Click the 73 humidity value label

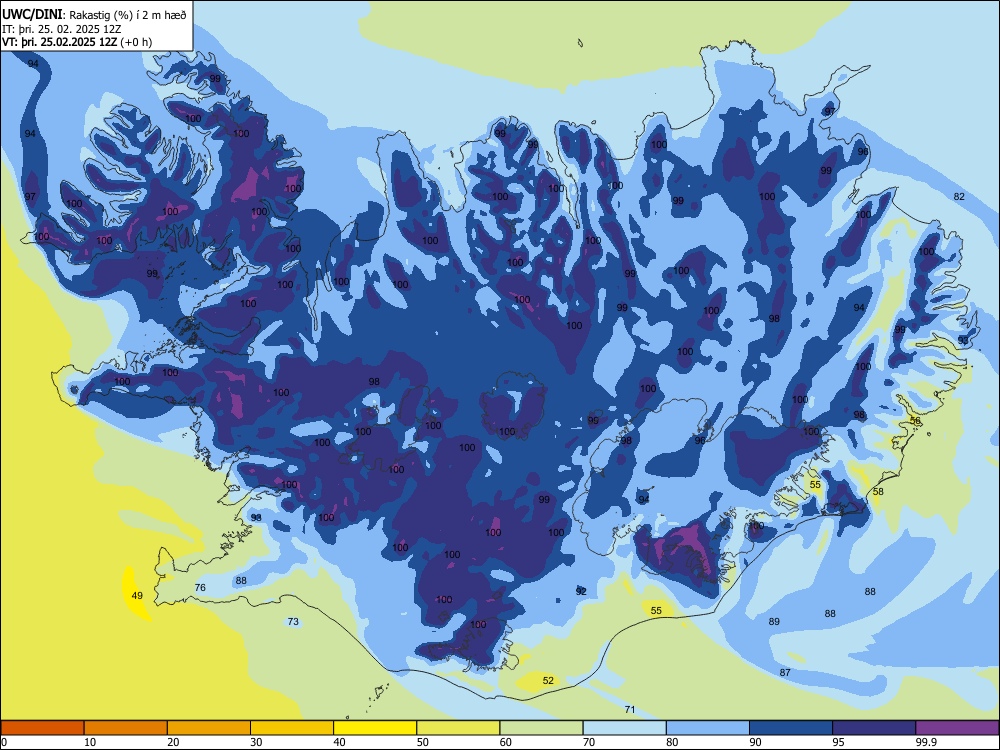(x=293, y=621)
